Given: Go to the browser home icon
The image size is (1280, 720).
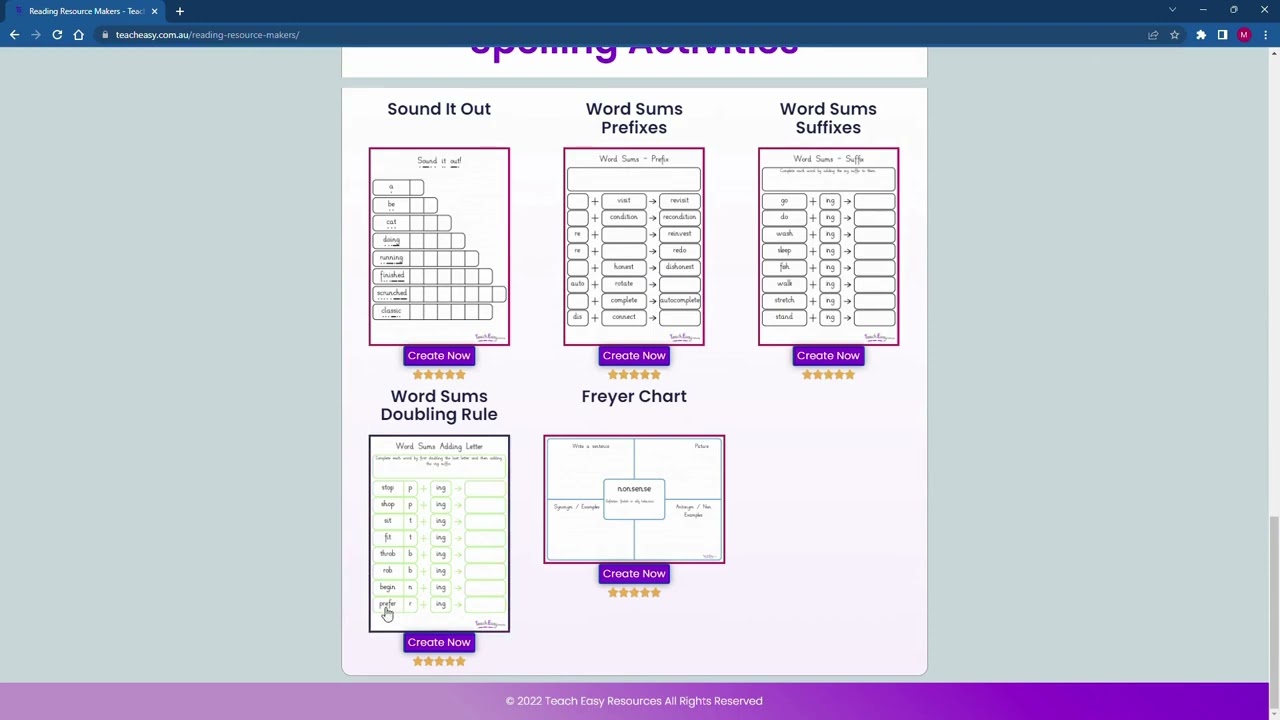Looking at the screenshot, I should [78, 35].
